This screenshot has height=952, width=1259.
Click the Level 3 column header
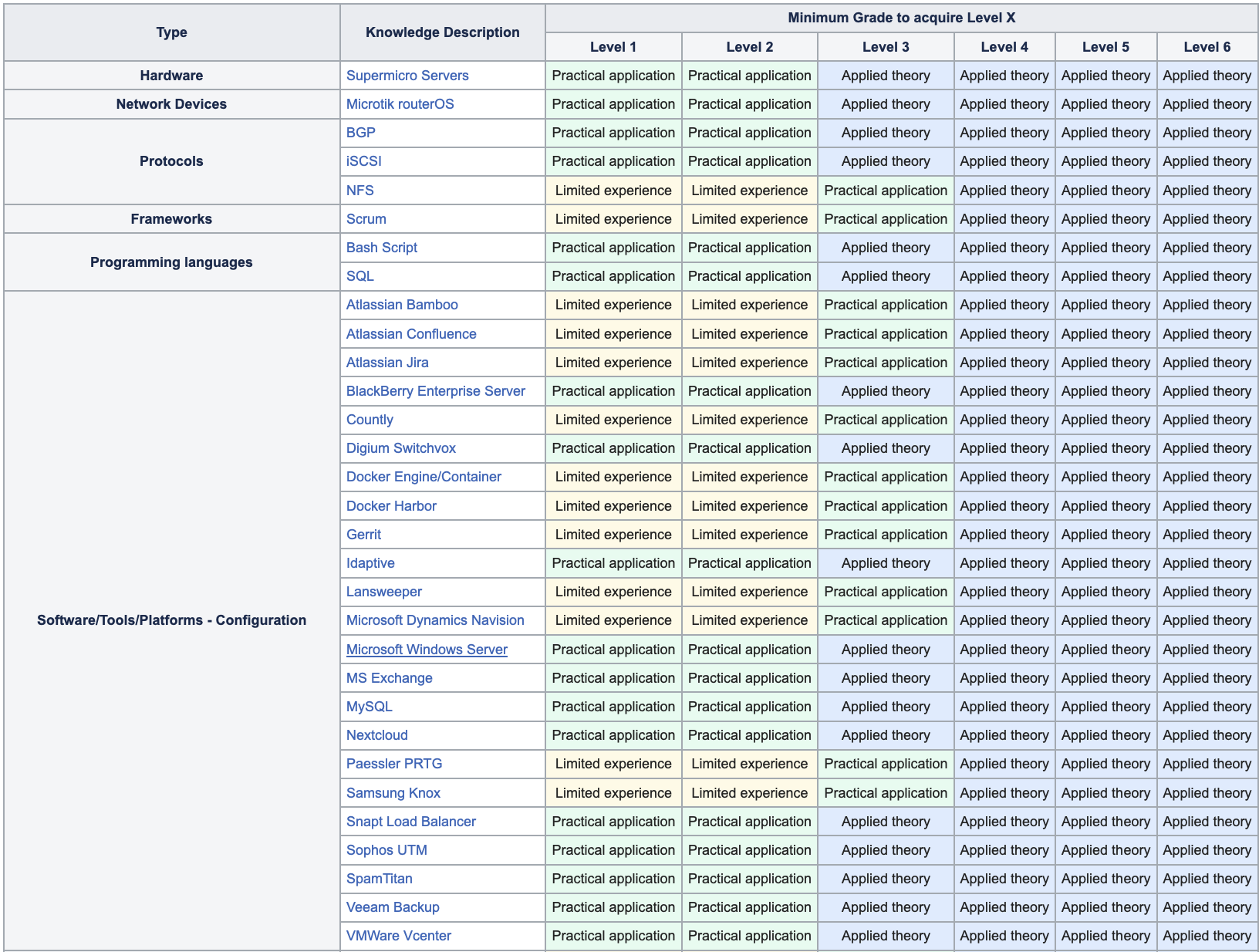tap(885, 47)
